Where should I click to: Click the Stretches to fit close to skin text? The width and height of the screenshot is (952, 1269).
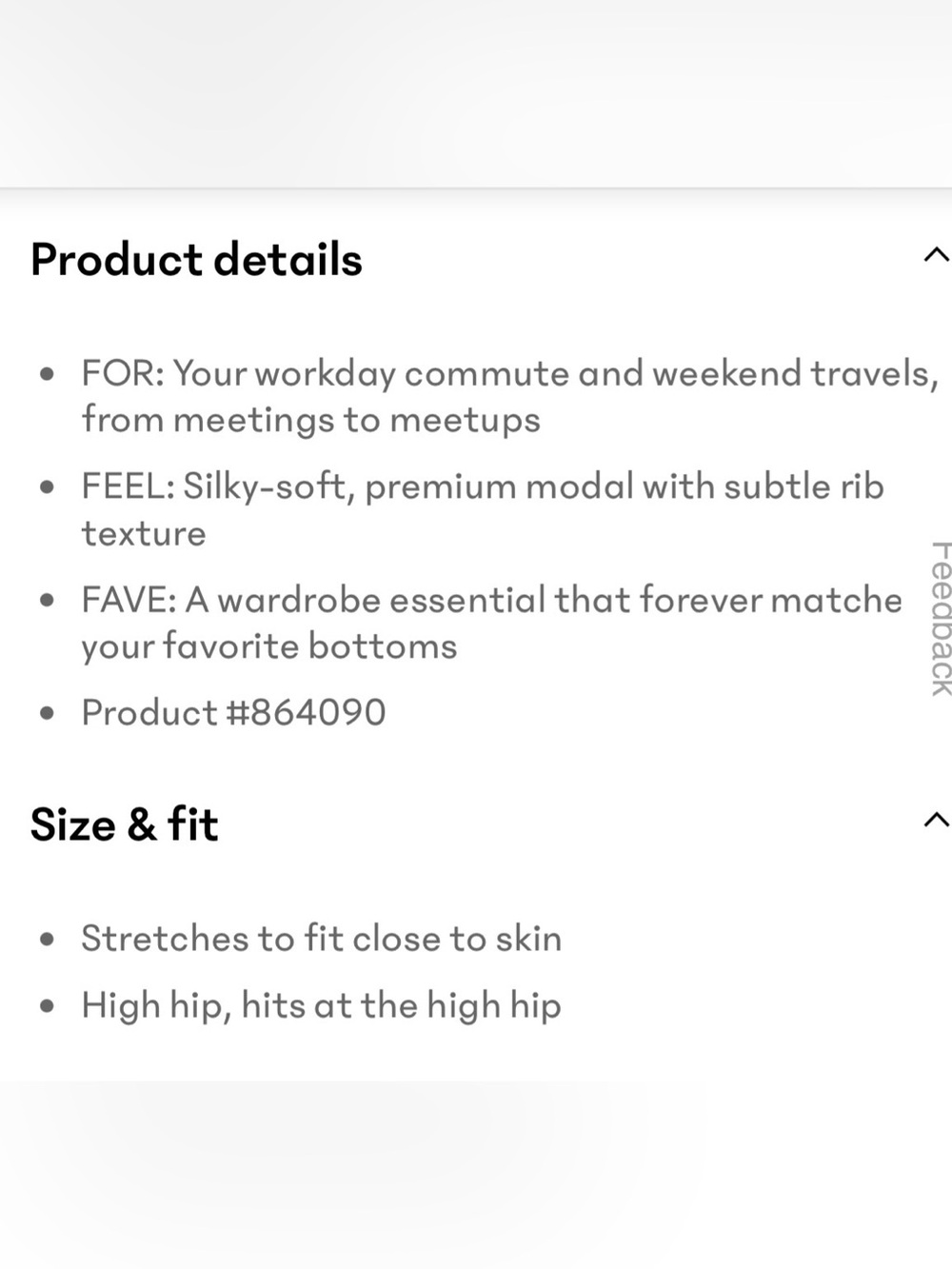click(x=321, y=939)
